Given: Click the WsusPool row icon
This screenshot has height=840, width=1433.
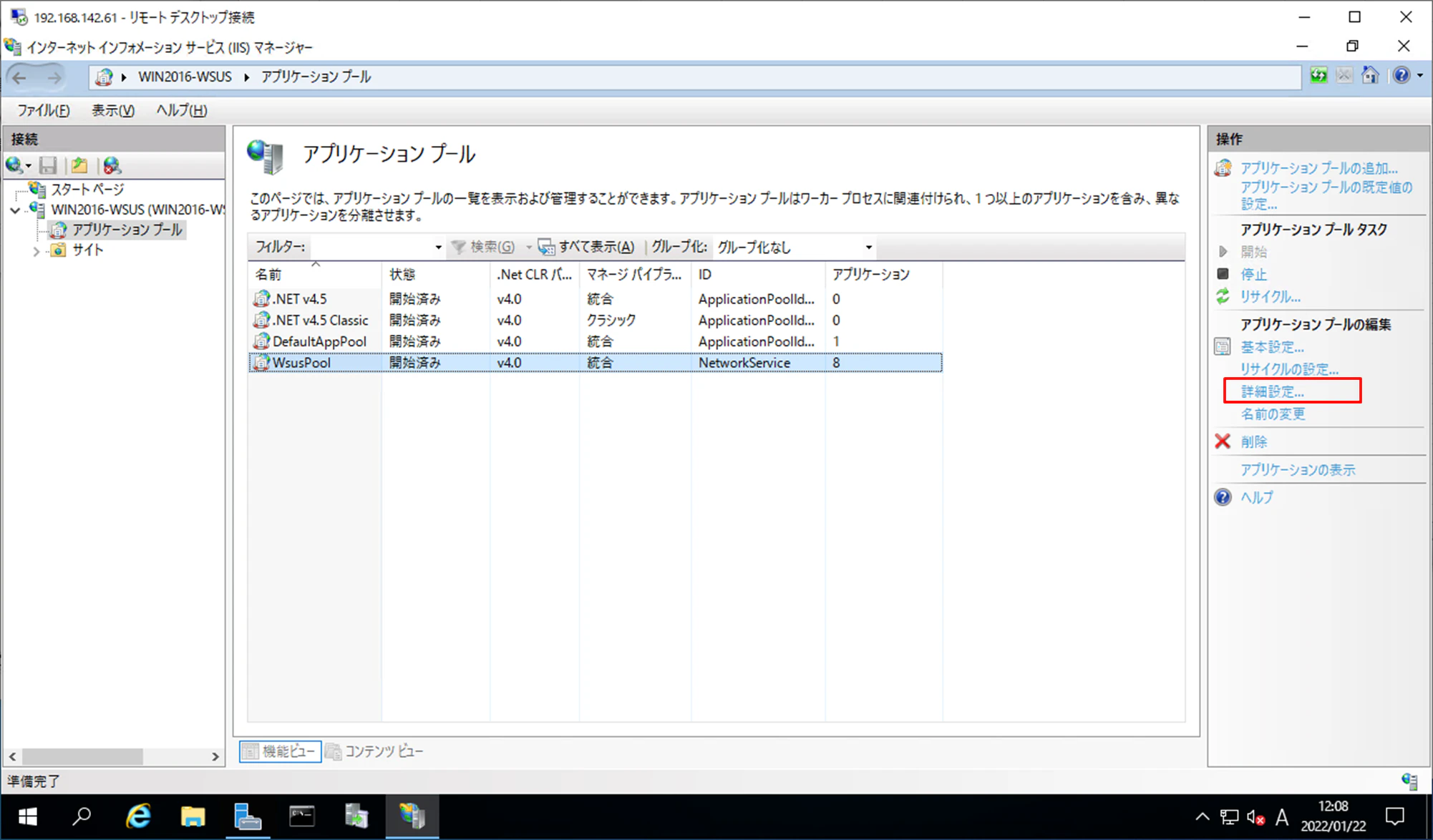Looking at the screenshot, I should [262, 363].
